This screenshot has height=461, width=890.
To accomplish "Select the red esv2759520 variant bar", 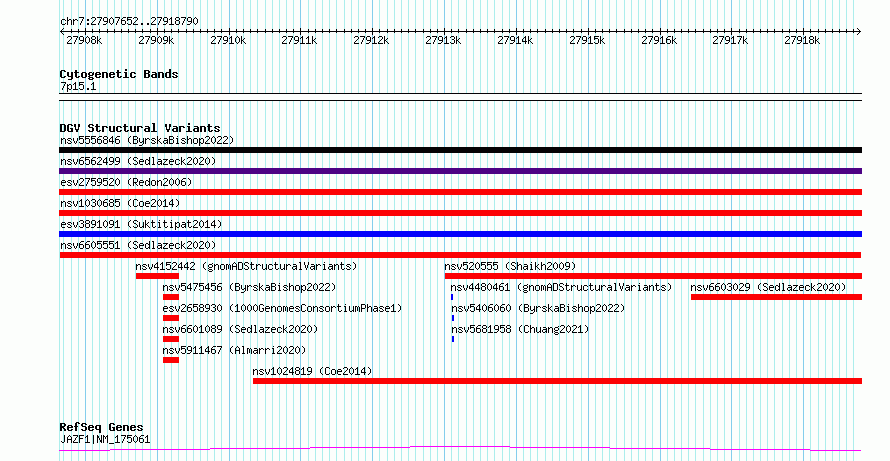I will [x=460, y=192].
